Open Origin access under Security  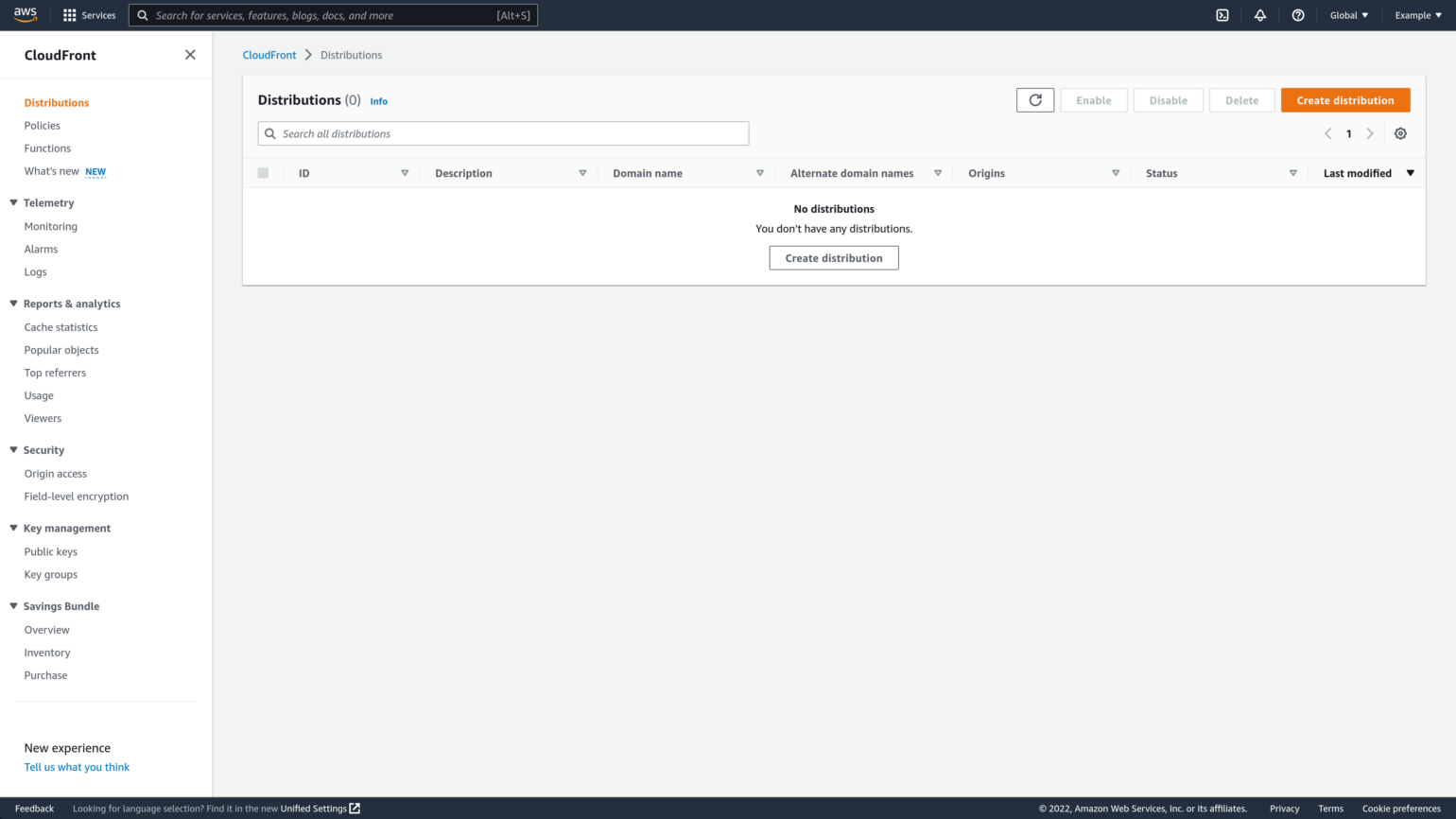(x=56, y=474)
